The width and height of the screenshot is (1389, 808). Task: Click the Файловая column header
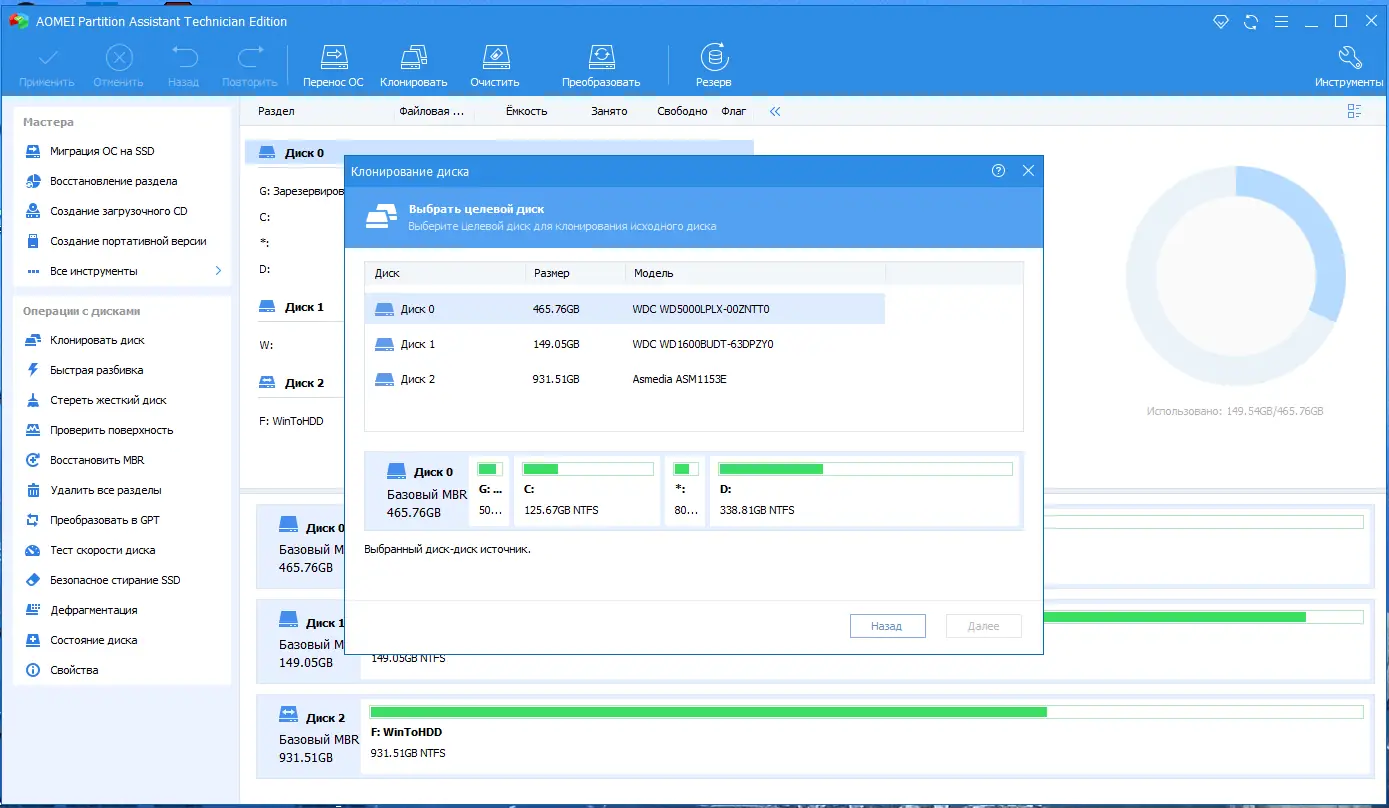431,111
